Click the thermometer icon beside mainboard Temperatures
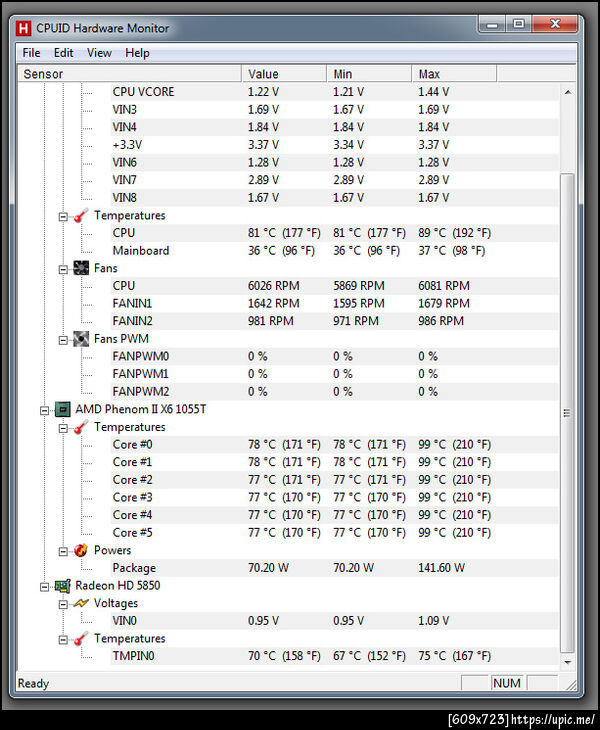Viewport: 600px width, 730px height. [81, 216]
